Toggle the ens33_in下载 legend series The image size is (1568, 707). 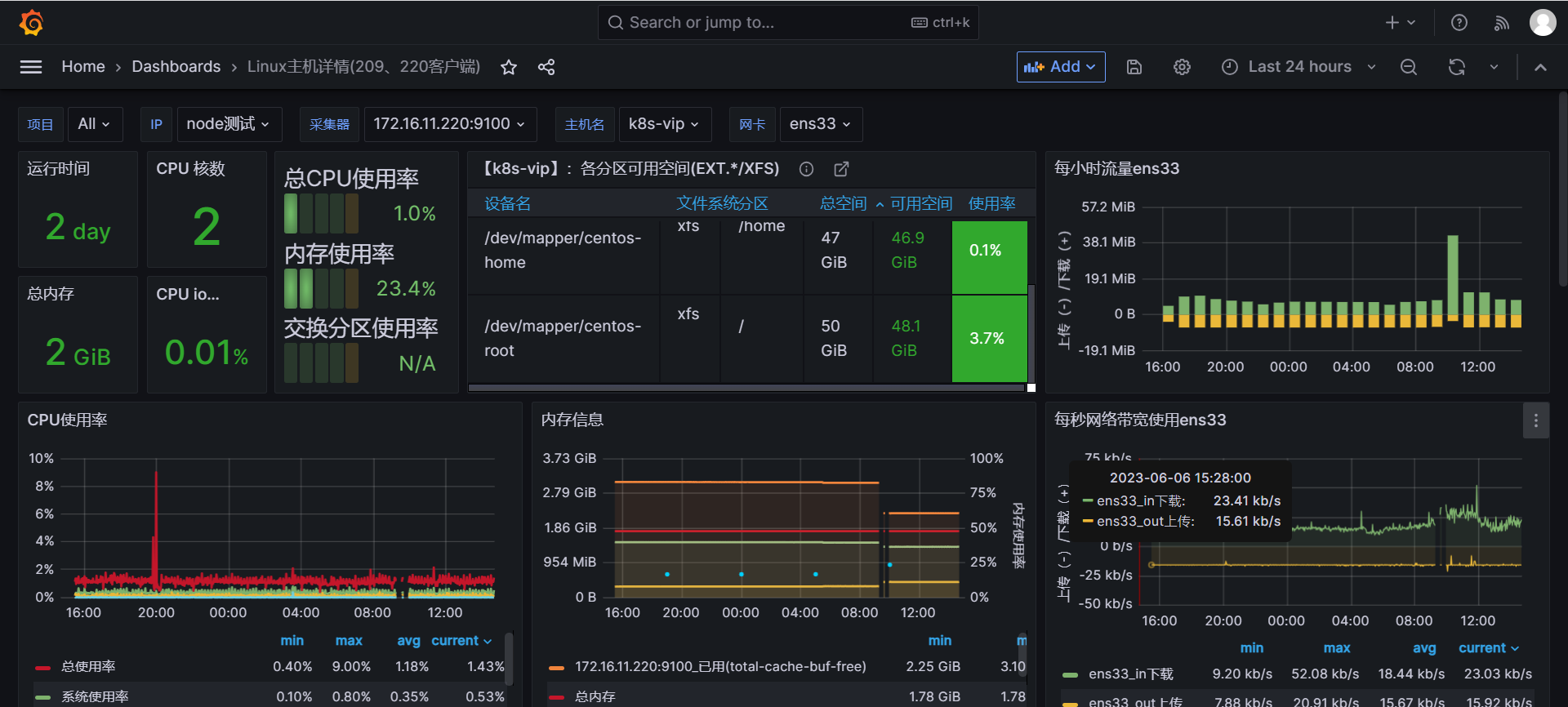pos(1130,674)
